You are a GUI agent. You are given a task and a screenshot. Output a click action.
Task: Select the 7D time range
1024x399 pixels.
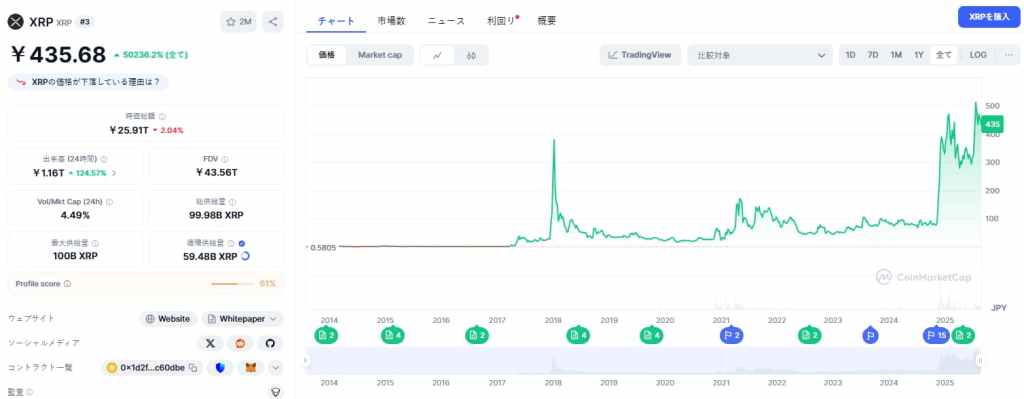[872, 56]
